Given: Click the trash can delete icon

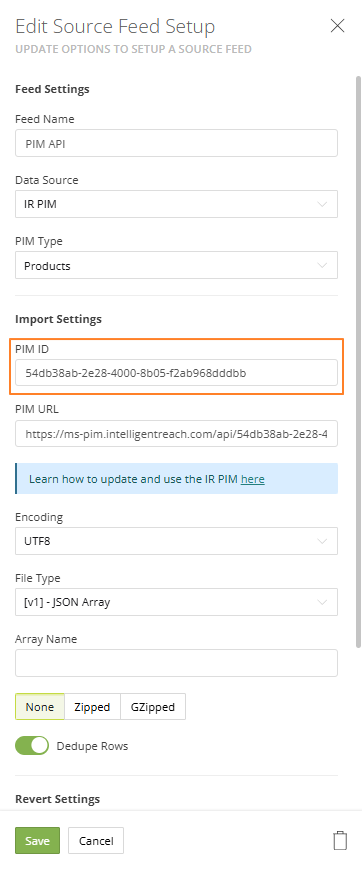Looking at the screenshot, I should (x=340, y=840).
